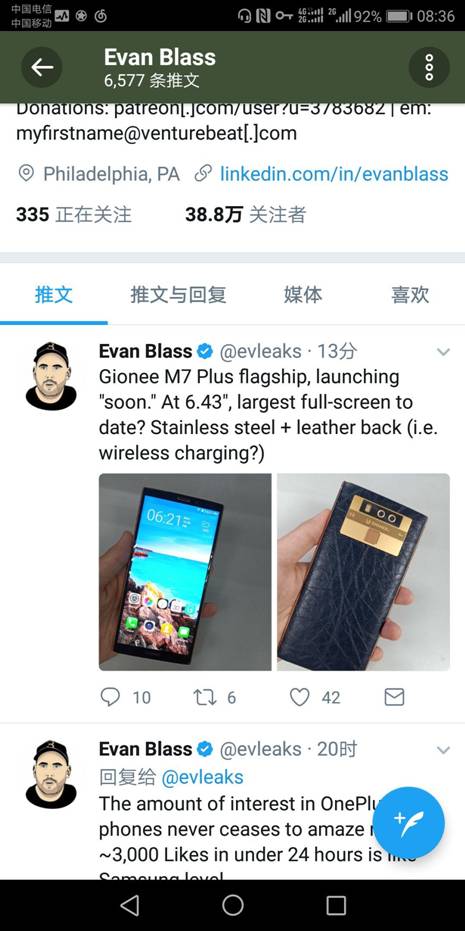Tap the back arrow in header
This screenshot has height=931, width=465.
42,67
